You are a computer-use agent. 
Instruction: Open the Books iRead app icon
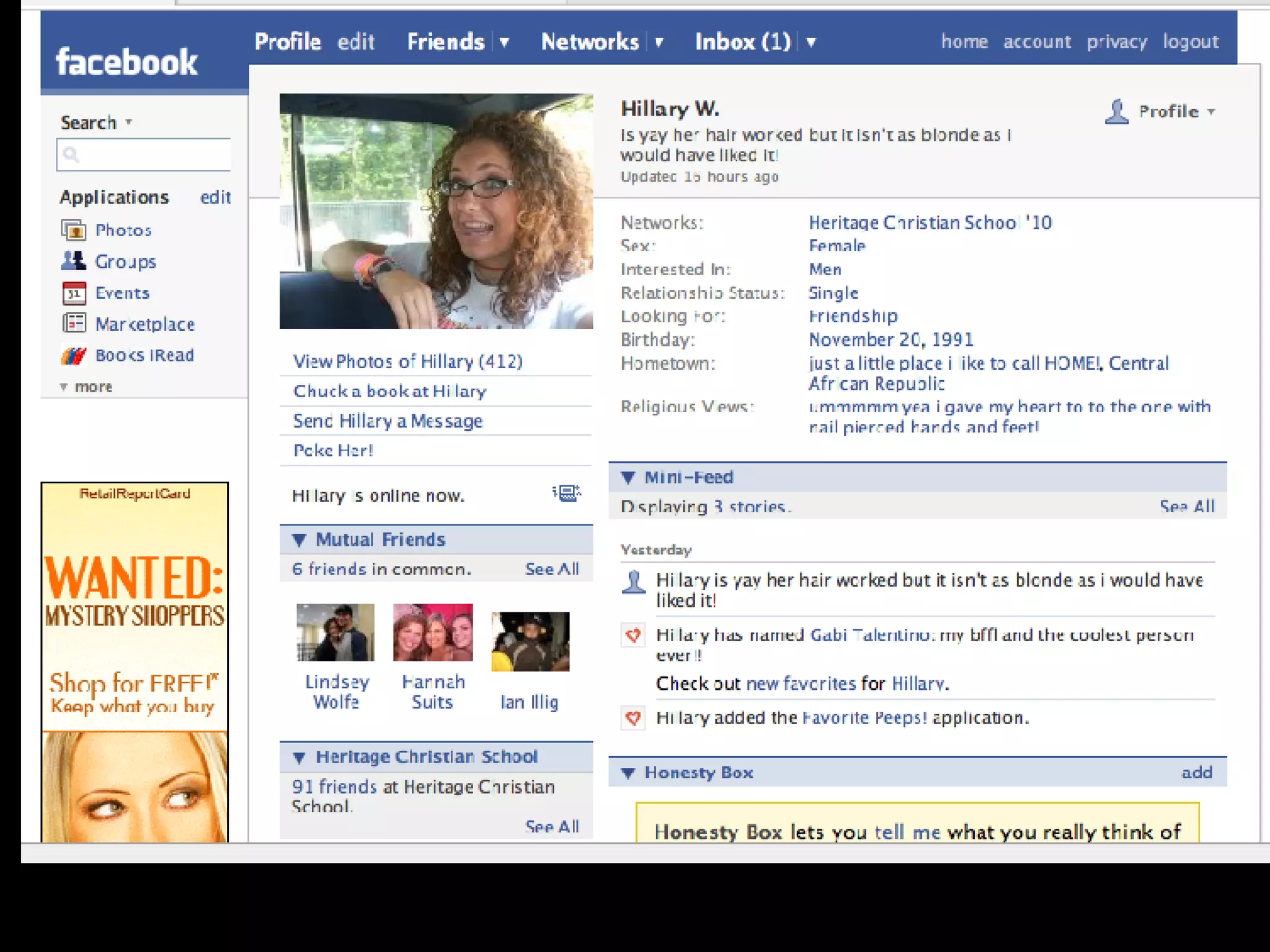point(73,355)
